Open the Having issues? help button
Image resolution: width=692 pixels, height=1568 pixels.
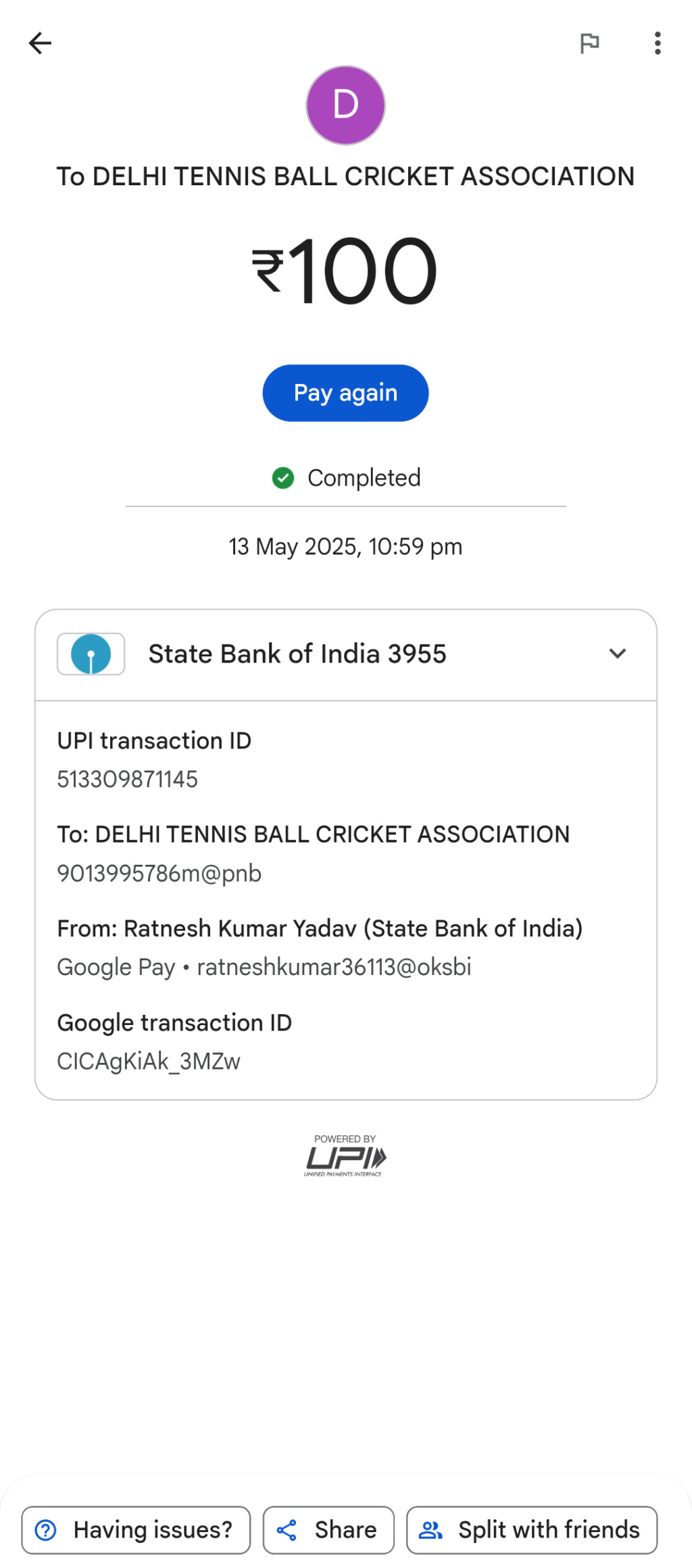pyautogui.click(x=136, y=1529)
